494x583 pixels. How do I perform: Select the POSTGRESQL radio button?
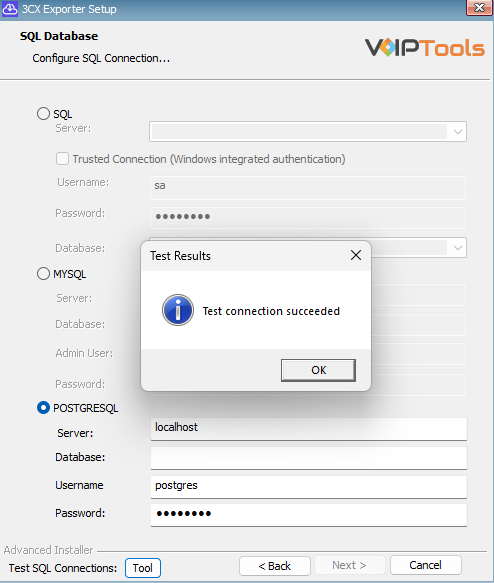click(43, 408)
